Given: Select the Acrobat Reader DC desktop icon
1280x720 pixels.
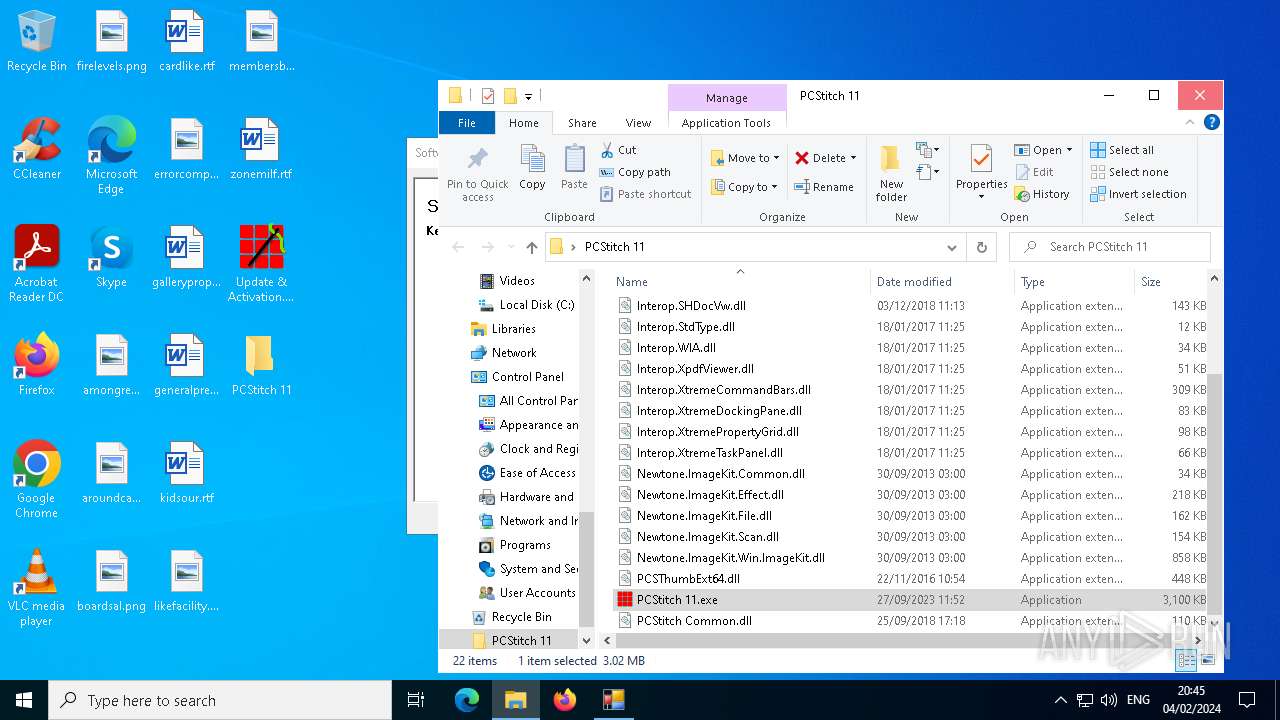Looking at the screenshot, I should point(37,264).
